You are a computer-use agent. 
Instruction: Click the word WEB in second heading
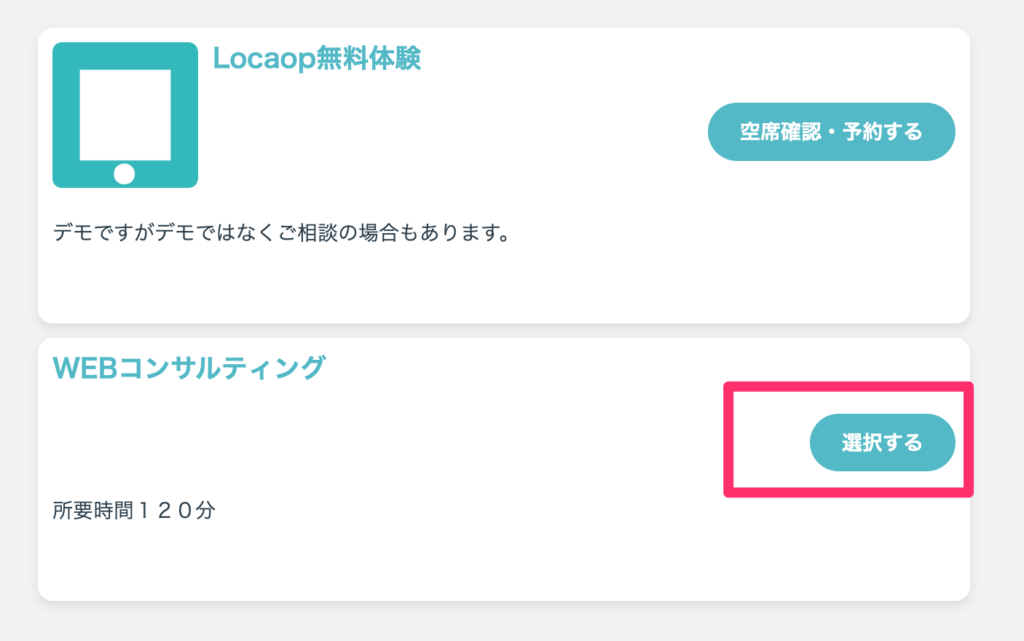[85, 368]
